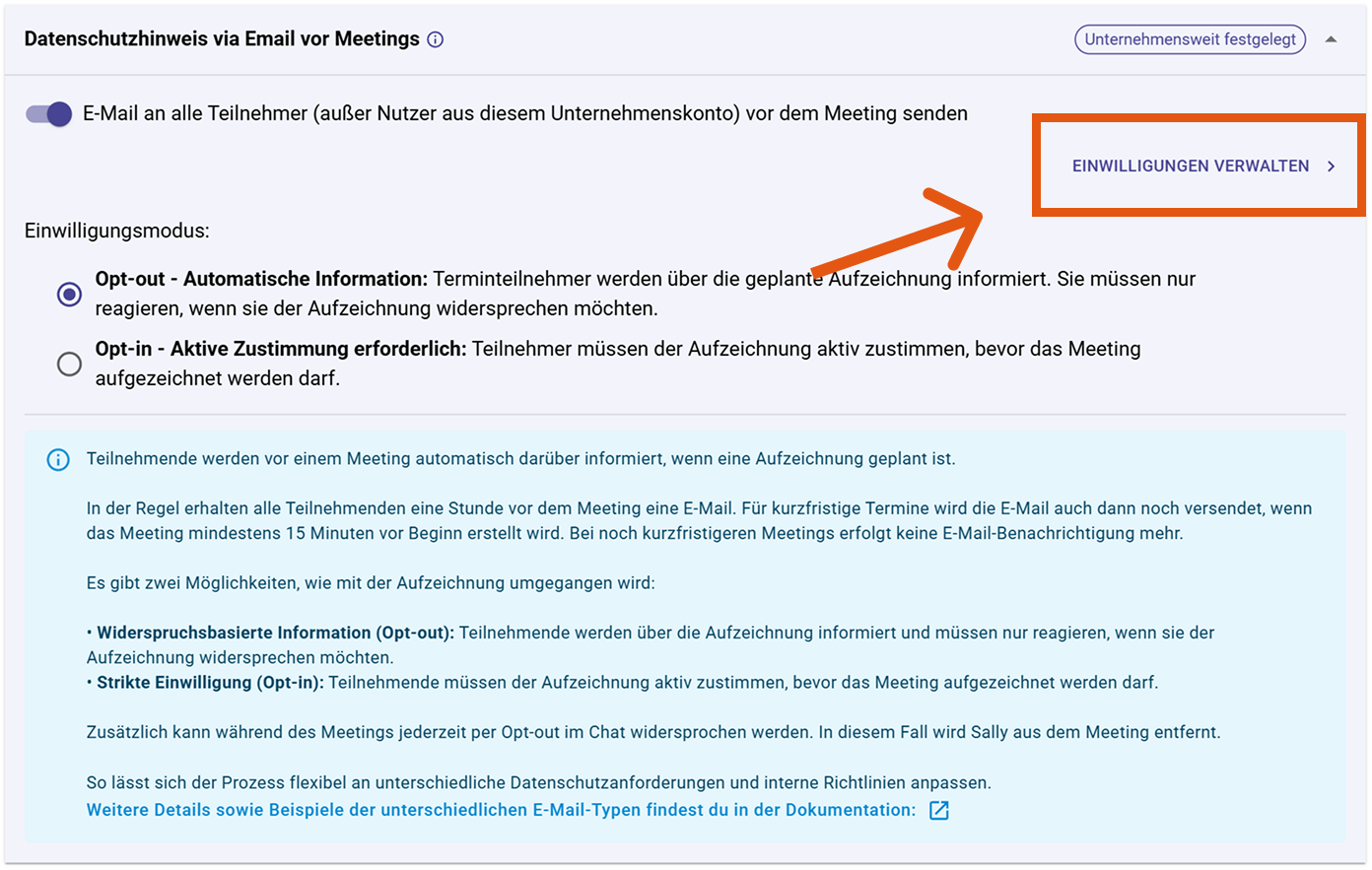Click the 'Unternehmensweit festgelegt' badge

[1190, 39]
